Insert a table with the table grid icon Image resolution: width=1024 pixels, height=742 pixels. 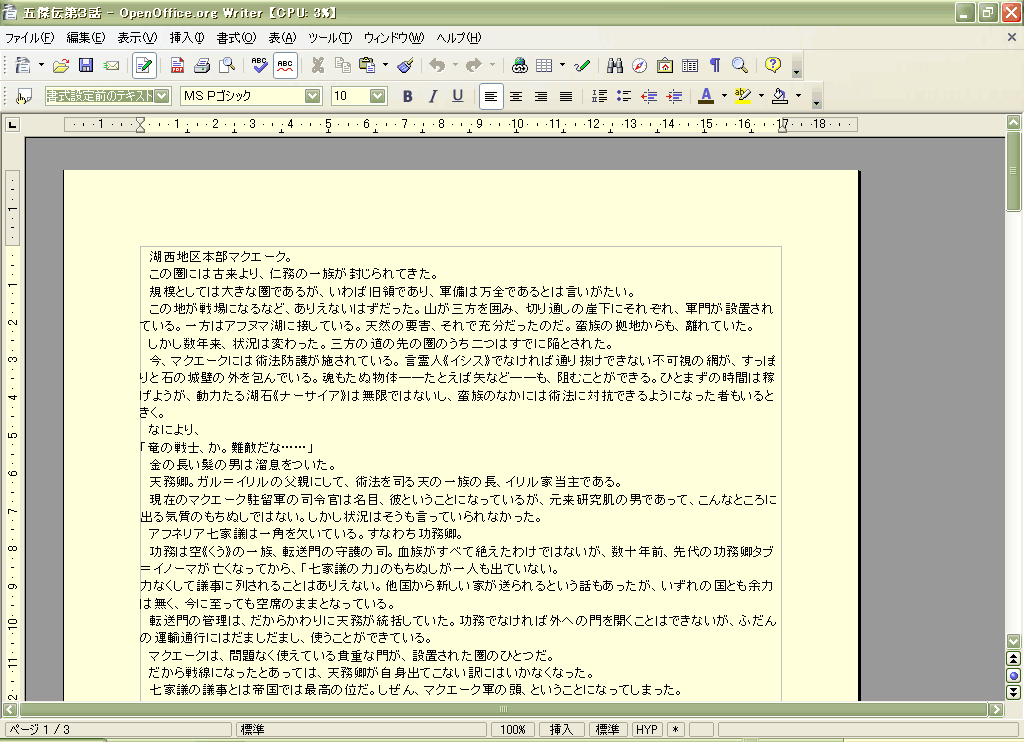(x=544, y=65)
